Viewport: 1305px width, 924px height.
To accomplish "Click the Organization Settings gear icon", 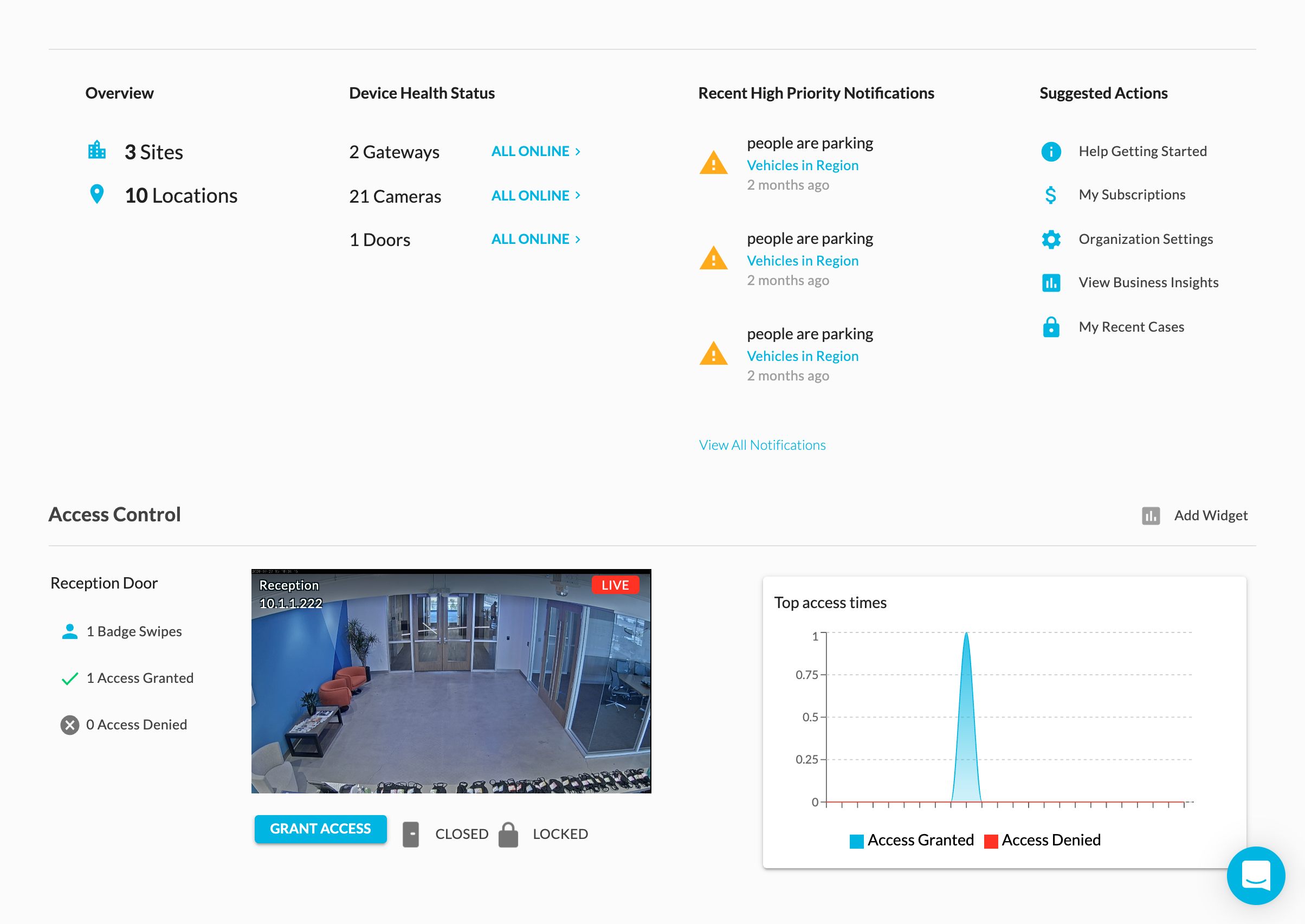I will 1051,240.
